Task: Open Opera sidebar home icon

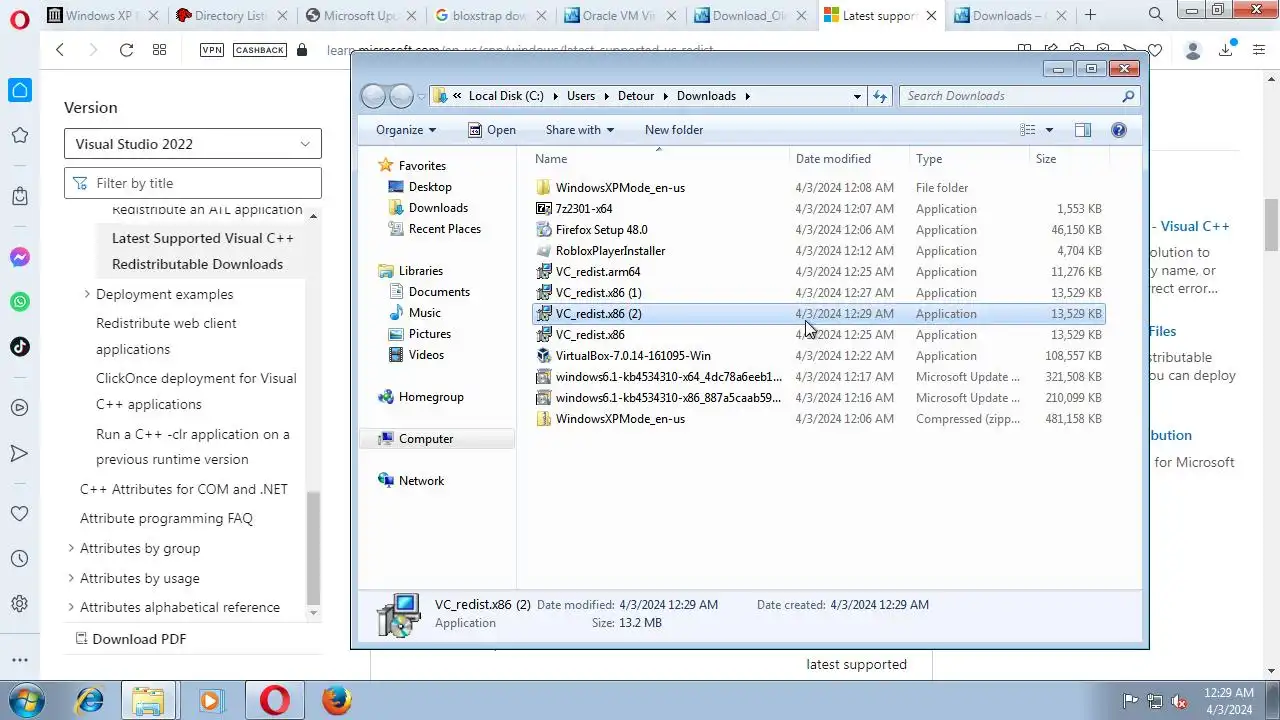Action: pos(20,90)
